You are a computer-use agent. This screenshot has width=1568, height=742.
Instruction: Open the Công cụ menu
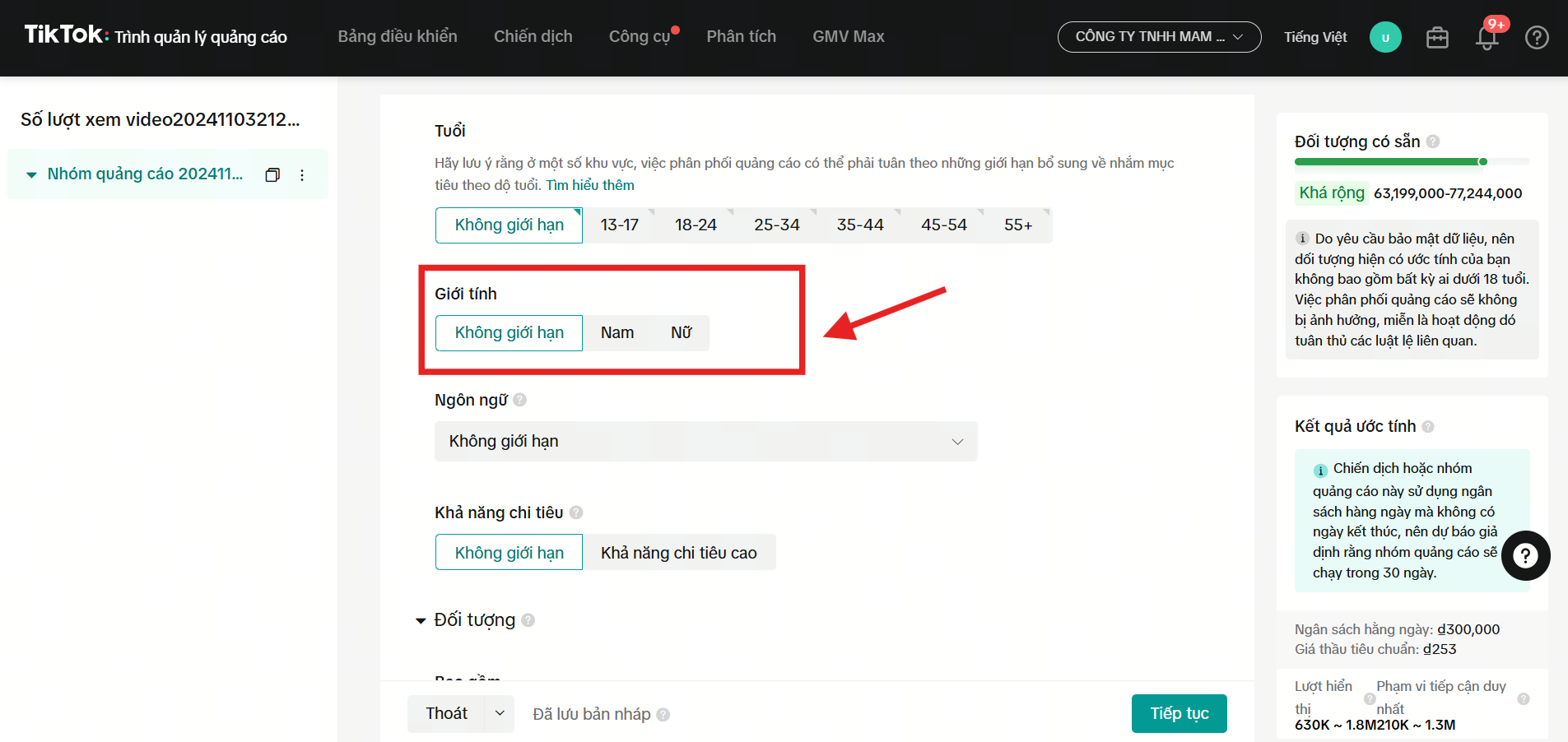tap(640, 36)
